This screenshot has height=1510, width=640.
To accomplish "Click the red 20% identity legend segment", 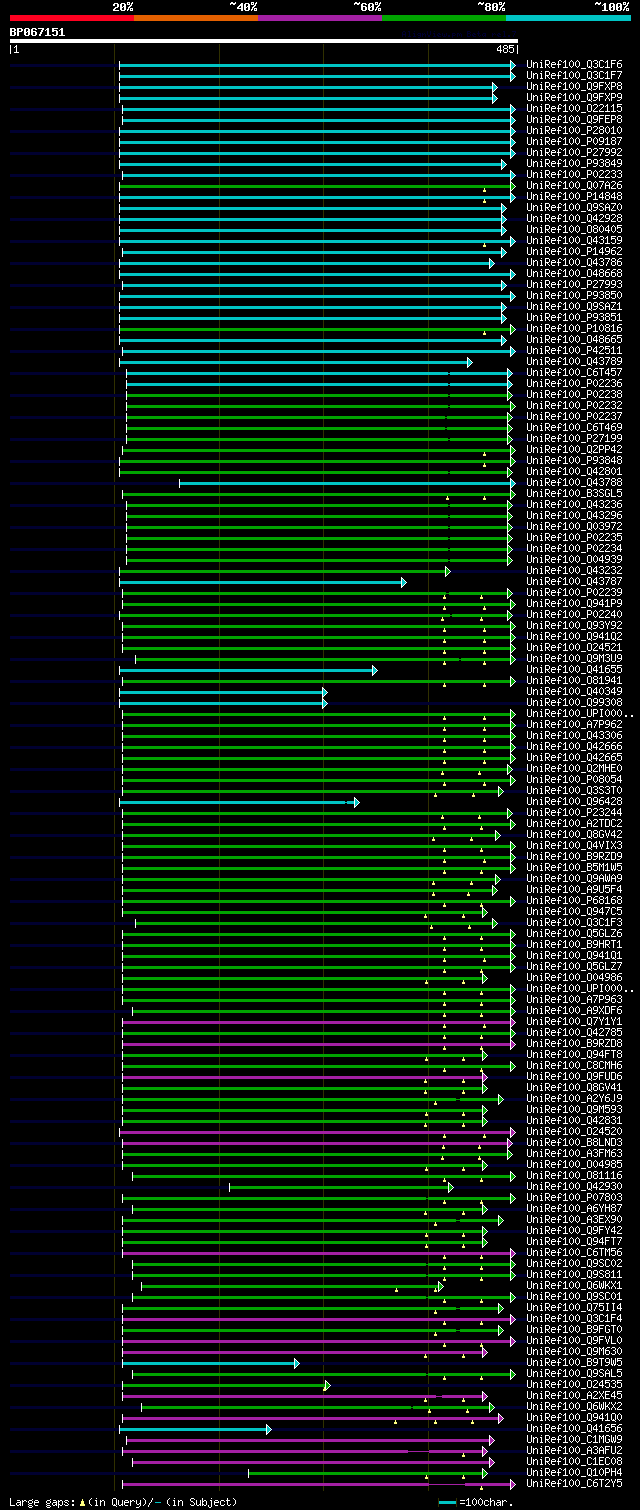I will (72, 18).
